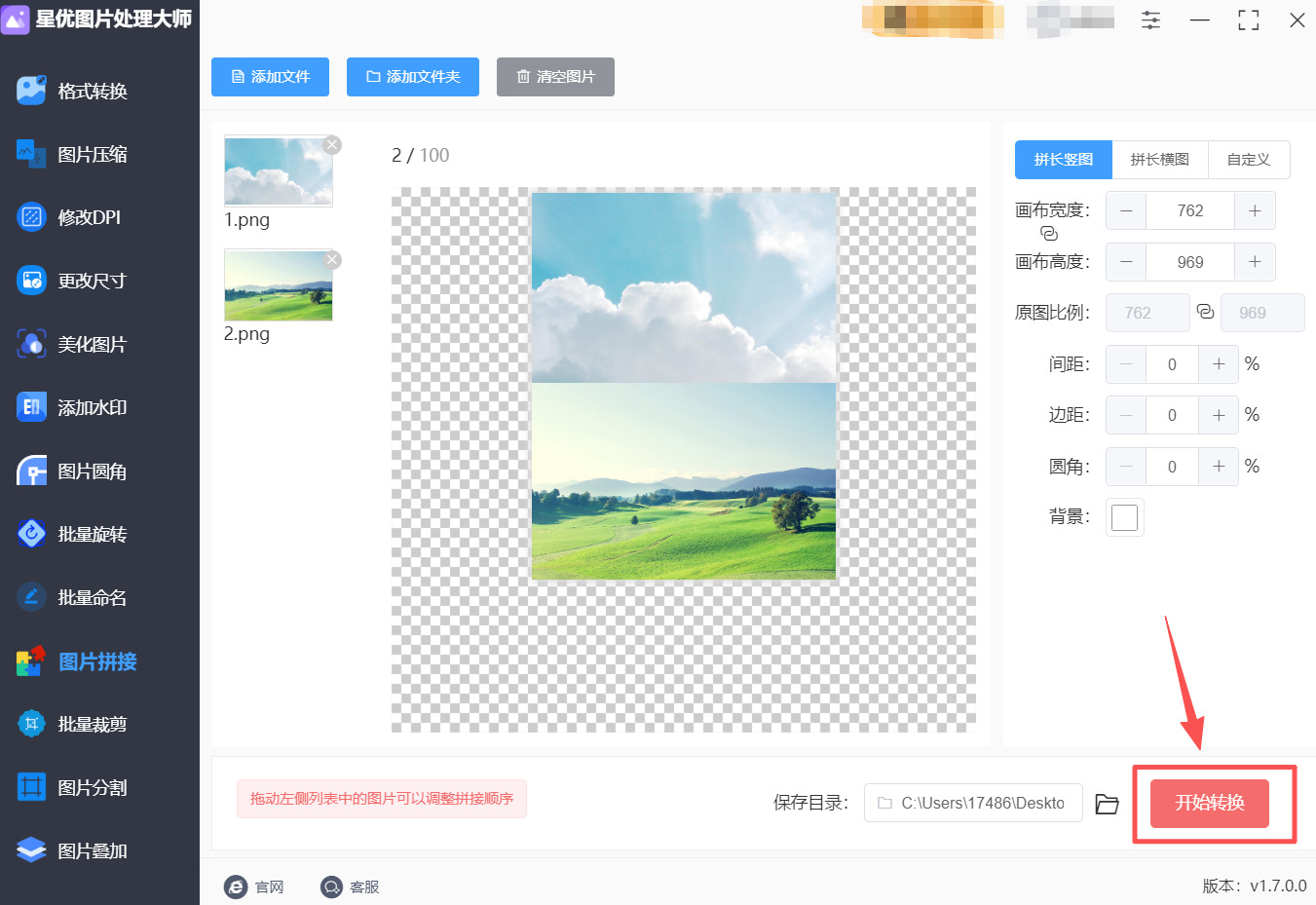Focus the 边距 margin value field

1172,415
